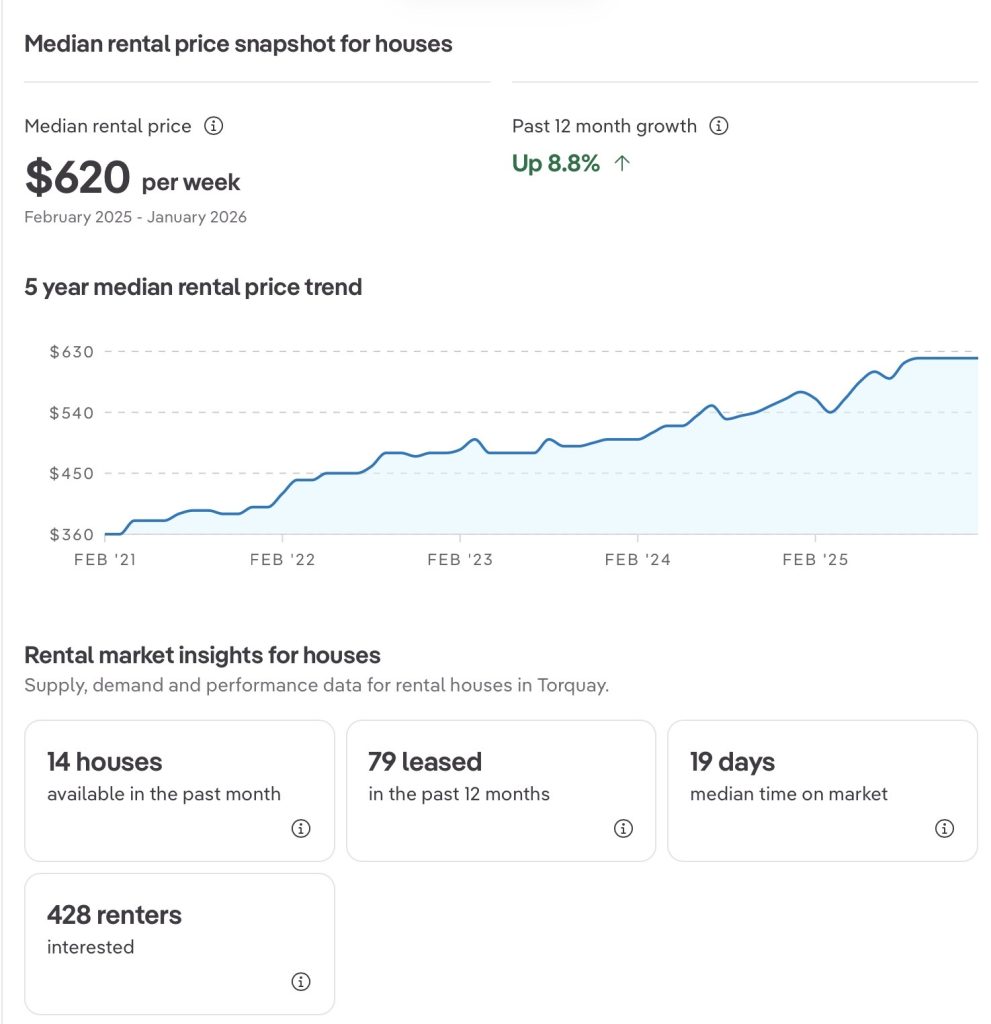Click the $620 median price figure
The image size is (991, 1024).
[78, 178]
